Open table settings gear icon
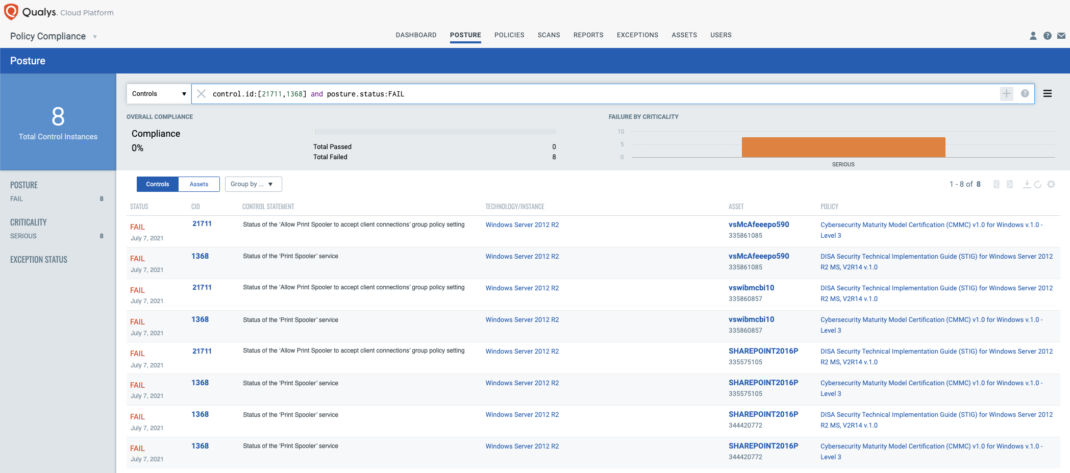This screenshot has width=1070, height=473. [1051, 184]
